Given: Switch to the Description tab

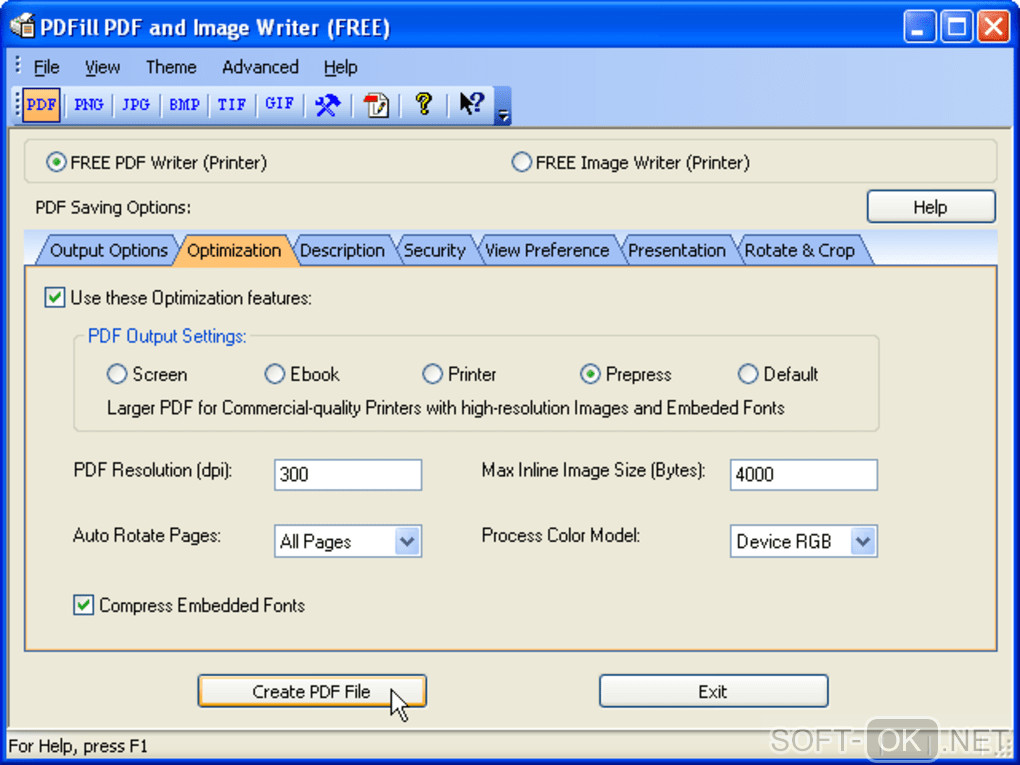Looking at the screenshot, I should (342, 250).
